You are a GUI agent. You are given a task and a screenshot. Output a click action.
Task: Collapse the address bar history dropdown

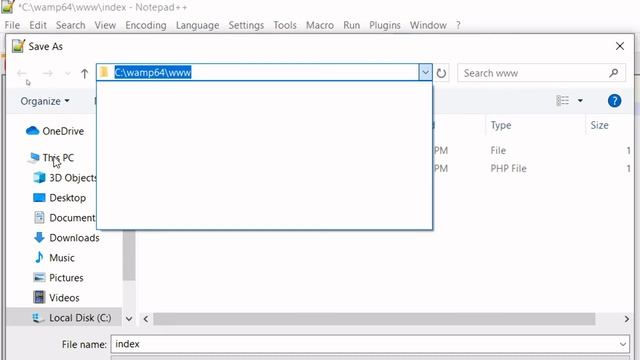(x=425, y=73)
